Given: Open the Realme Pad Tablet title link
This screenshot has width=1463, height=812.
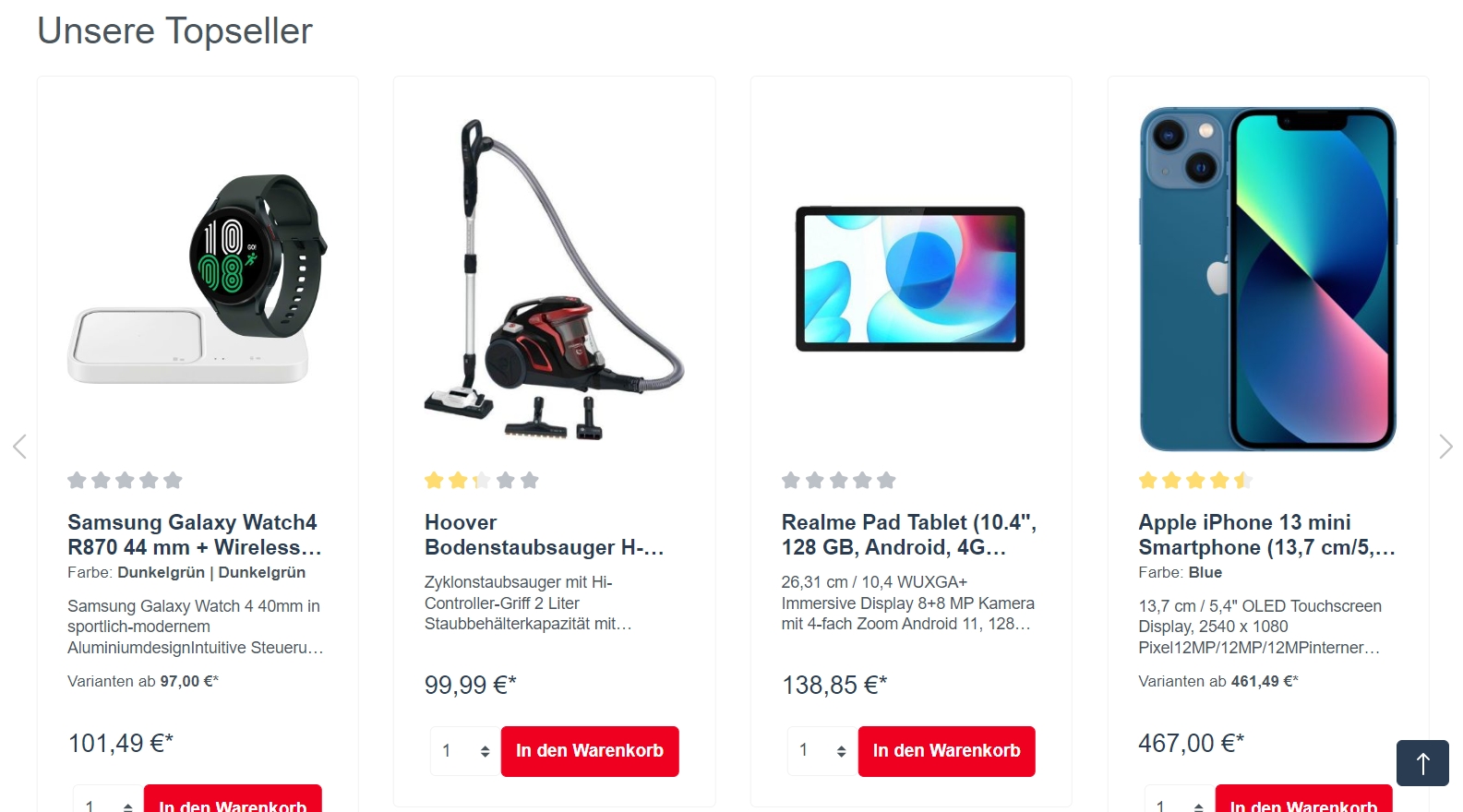Looking at the screenshot, I should (x=909, y=535).
